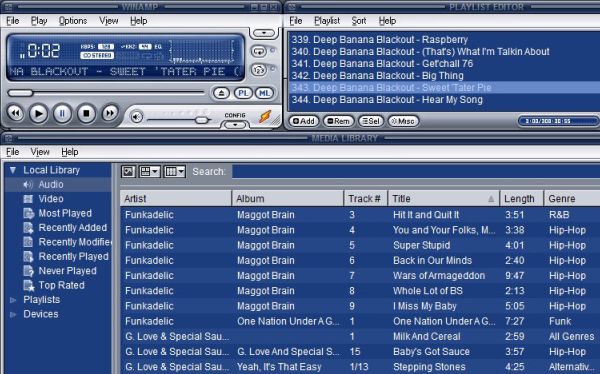The image size is (600, 374).
Task: Open the Playlist Editor Sort menu
Action: click(359, 21)
